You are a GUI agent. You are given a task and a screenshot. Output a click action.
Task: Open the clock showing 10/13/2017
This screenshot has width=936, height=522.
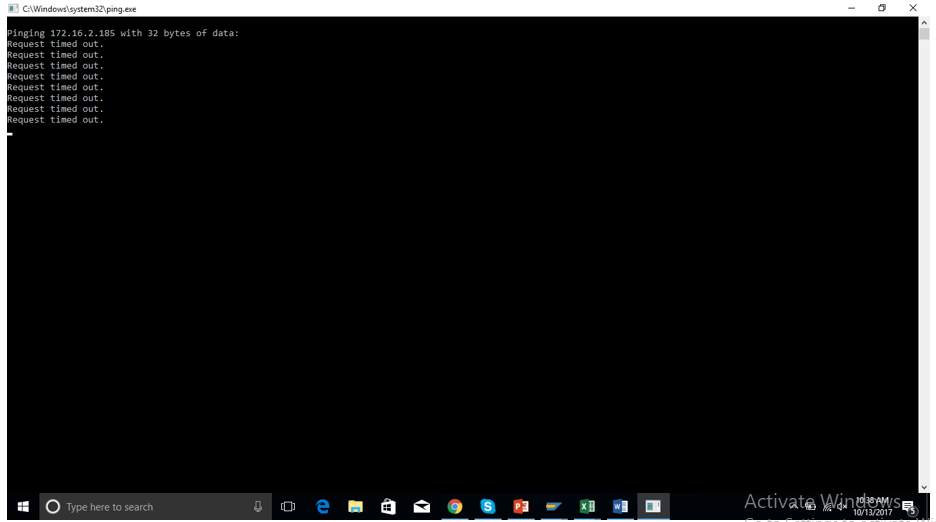pos(872,506)
